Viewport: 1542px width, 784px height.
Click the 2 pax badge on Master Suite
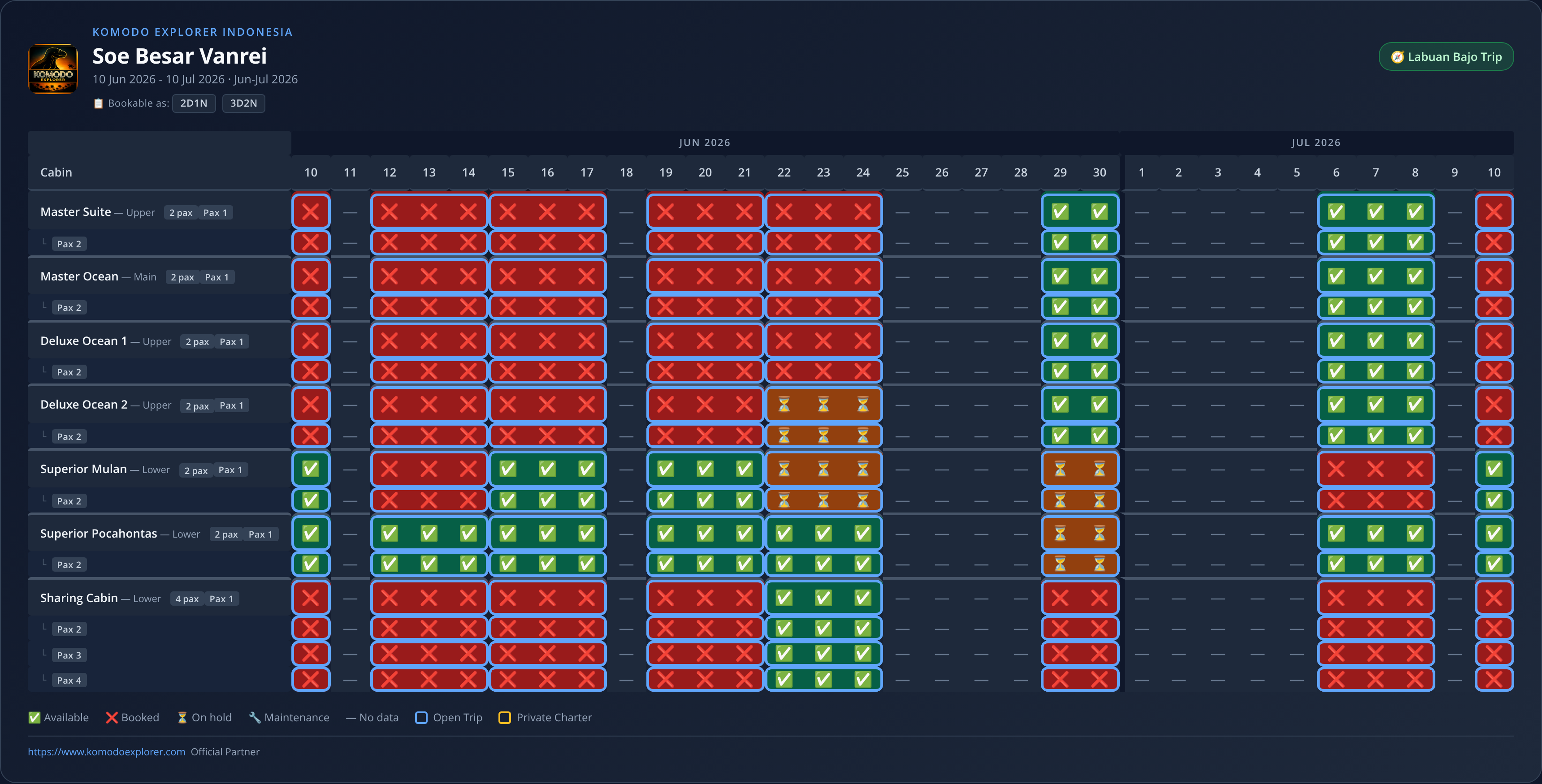click(181, 213)
